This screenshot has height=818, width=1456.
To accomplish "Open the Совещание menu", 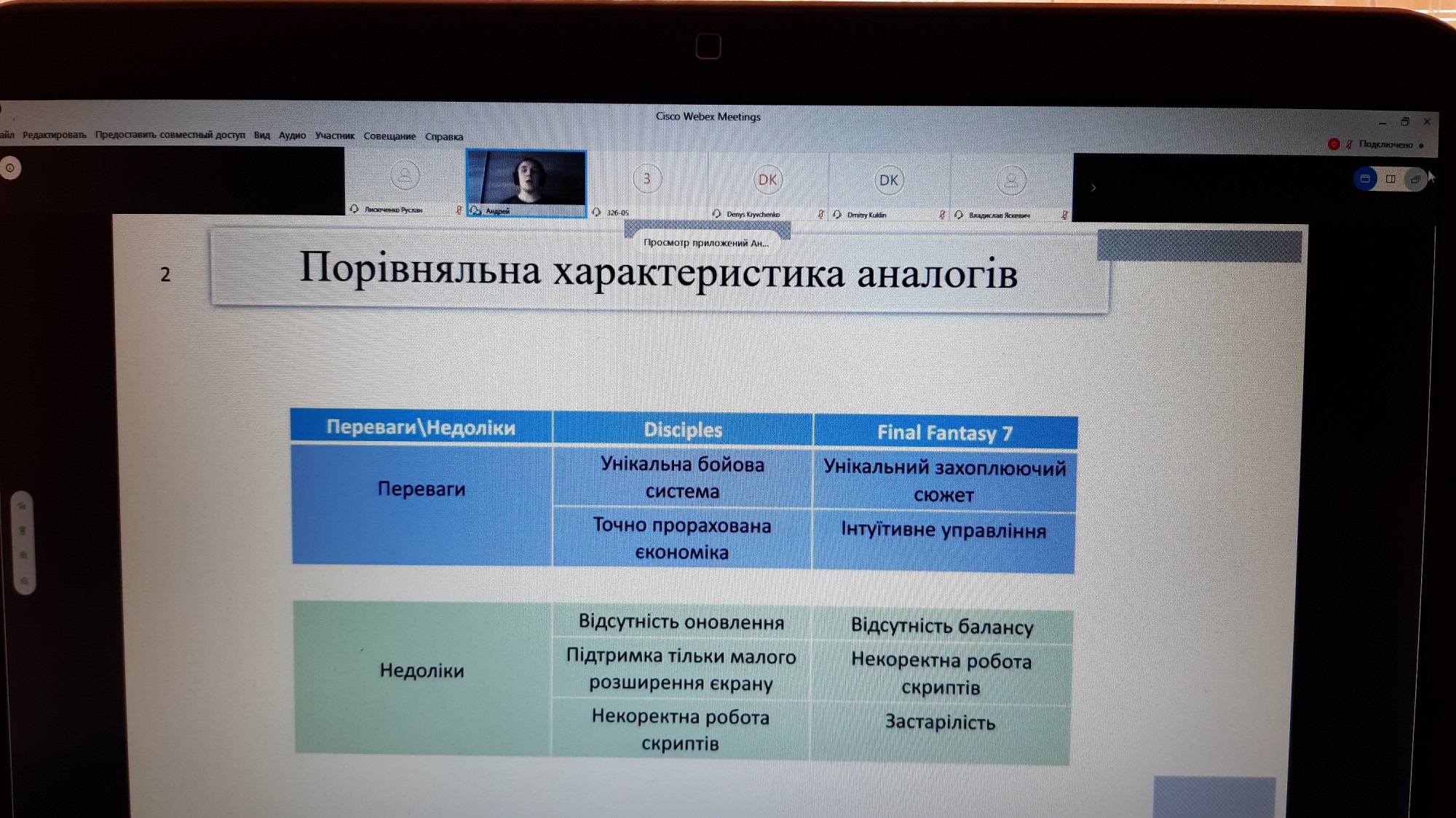I will click(x=389, y=136).
